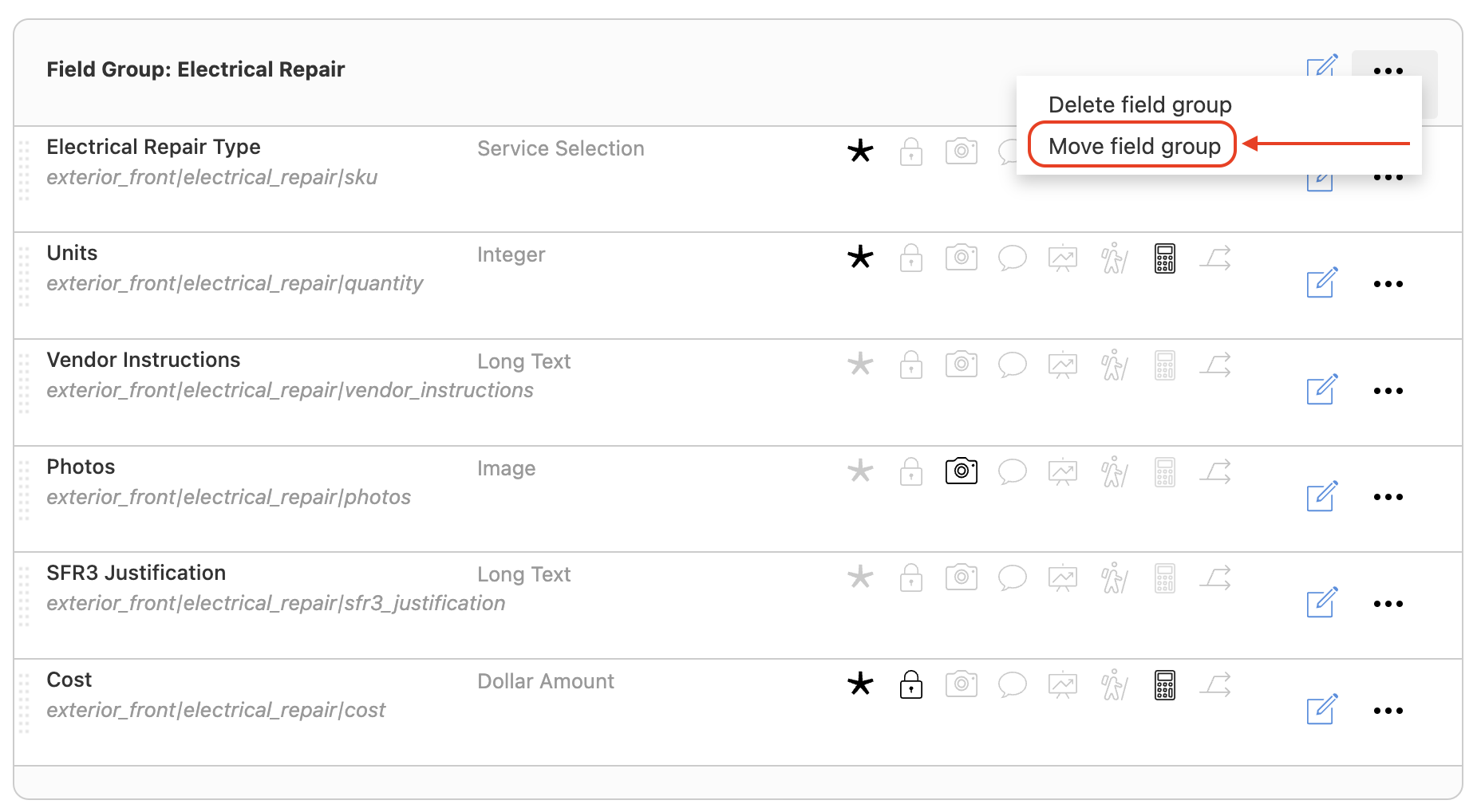Image resolution: width=1481 pixels, height=812 pixels.
Task: Click the comment bubble icon on Vendor Instructions
Action: [x=1012, y=365]
